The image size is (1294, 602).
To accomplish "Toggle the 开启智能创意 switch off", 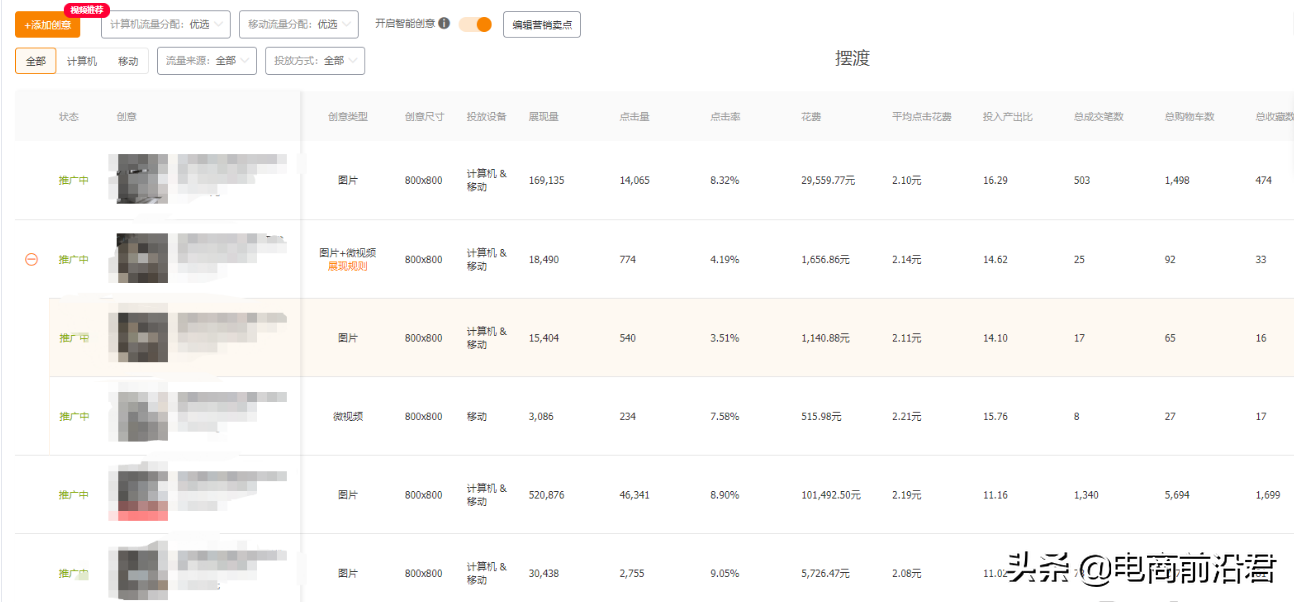I will click(x=476, y=24).
